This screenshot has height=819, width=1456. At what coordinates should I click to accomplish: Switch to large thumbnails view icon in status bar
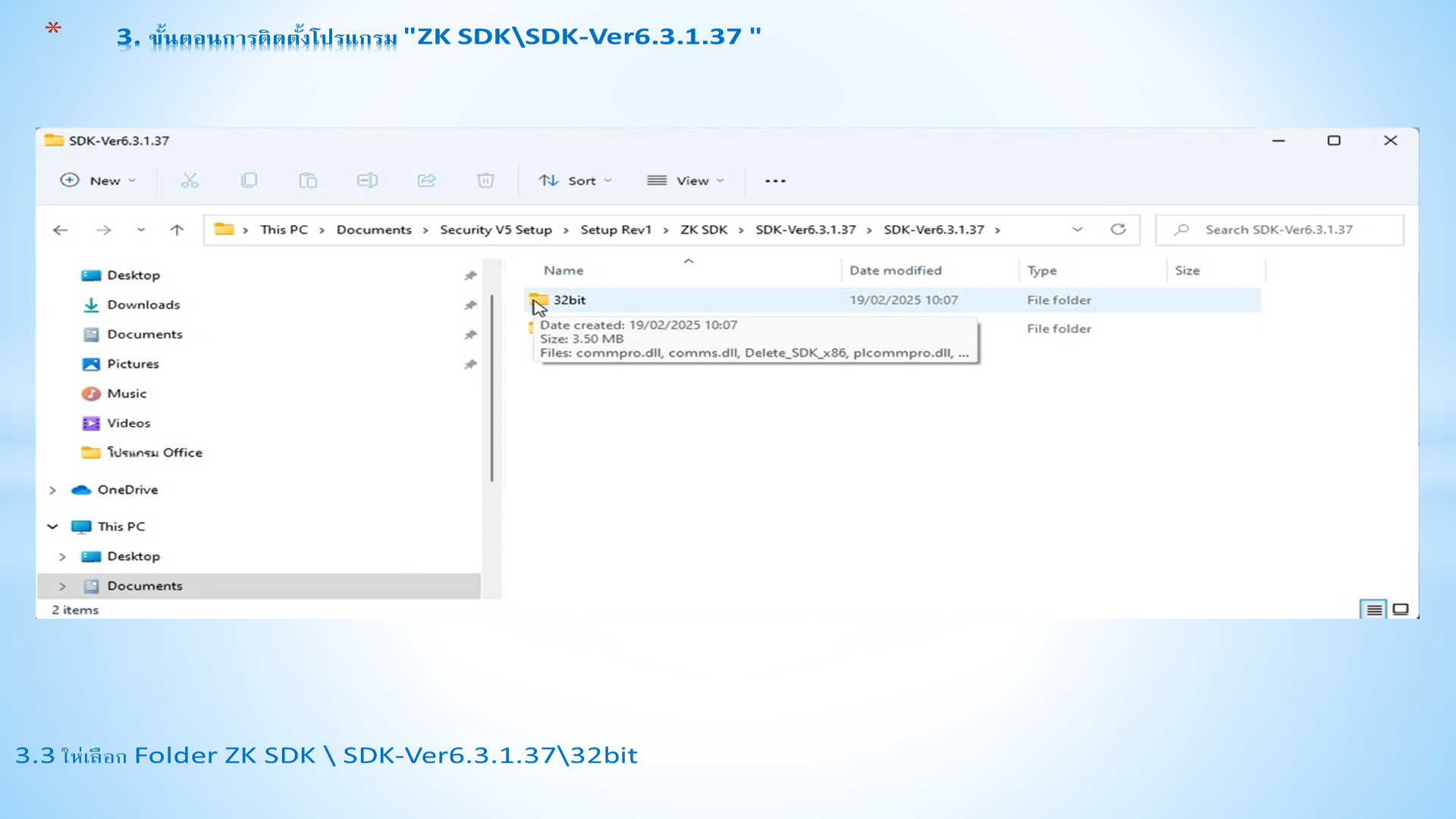click(x=1401, y=610)
